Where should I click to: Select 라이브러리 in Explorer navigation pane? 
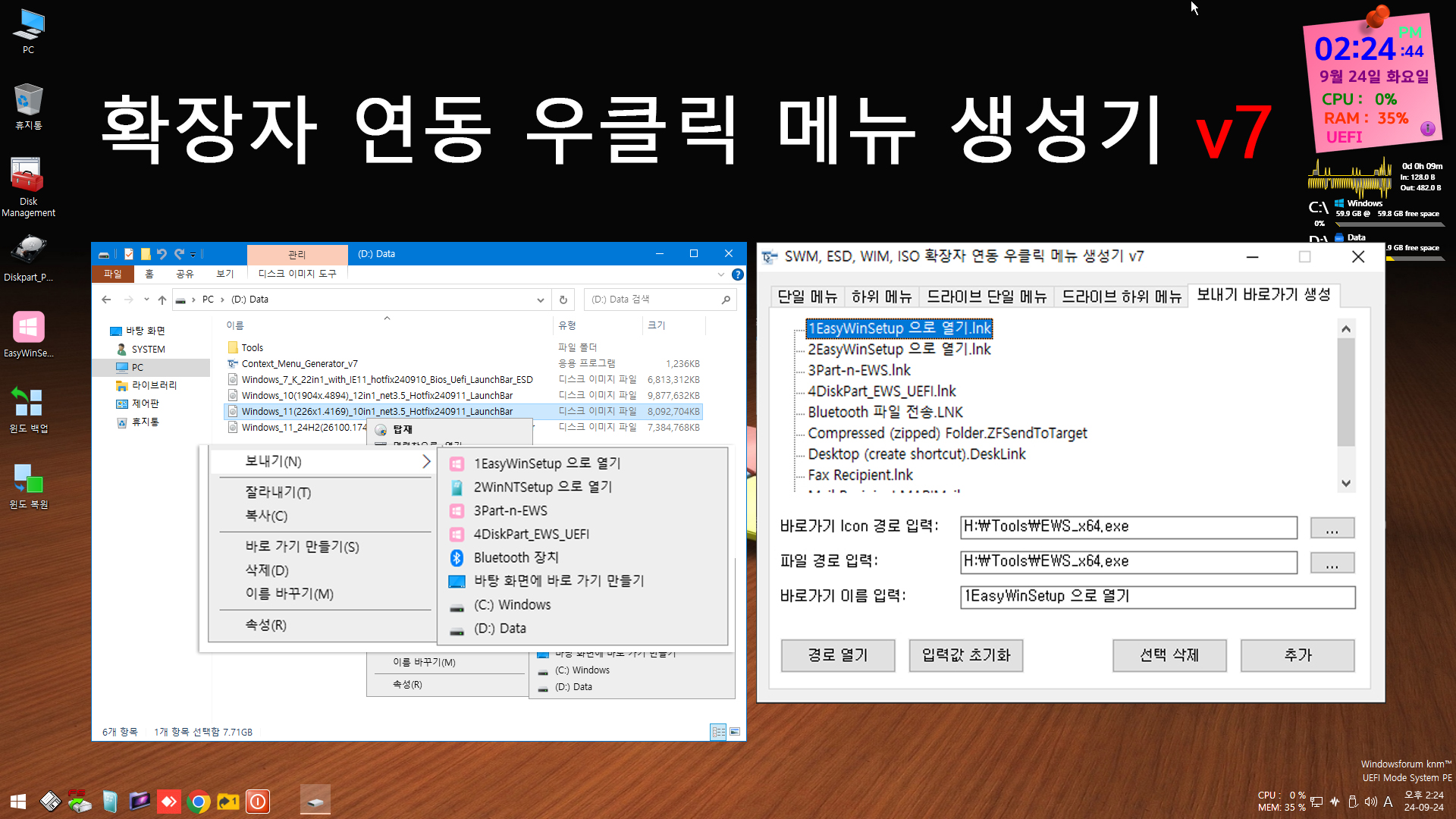tap(154, 385)
